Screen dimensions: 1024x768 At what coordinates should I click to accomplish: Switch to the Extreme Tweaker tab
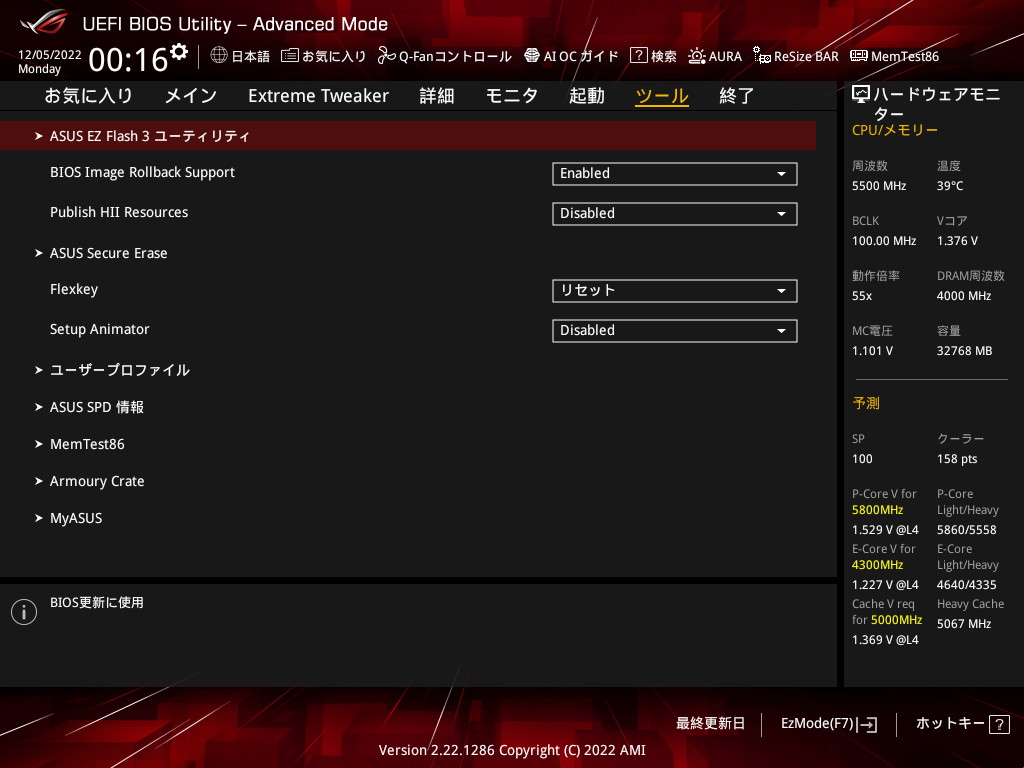pos(318,96)
